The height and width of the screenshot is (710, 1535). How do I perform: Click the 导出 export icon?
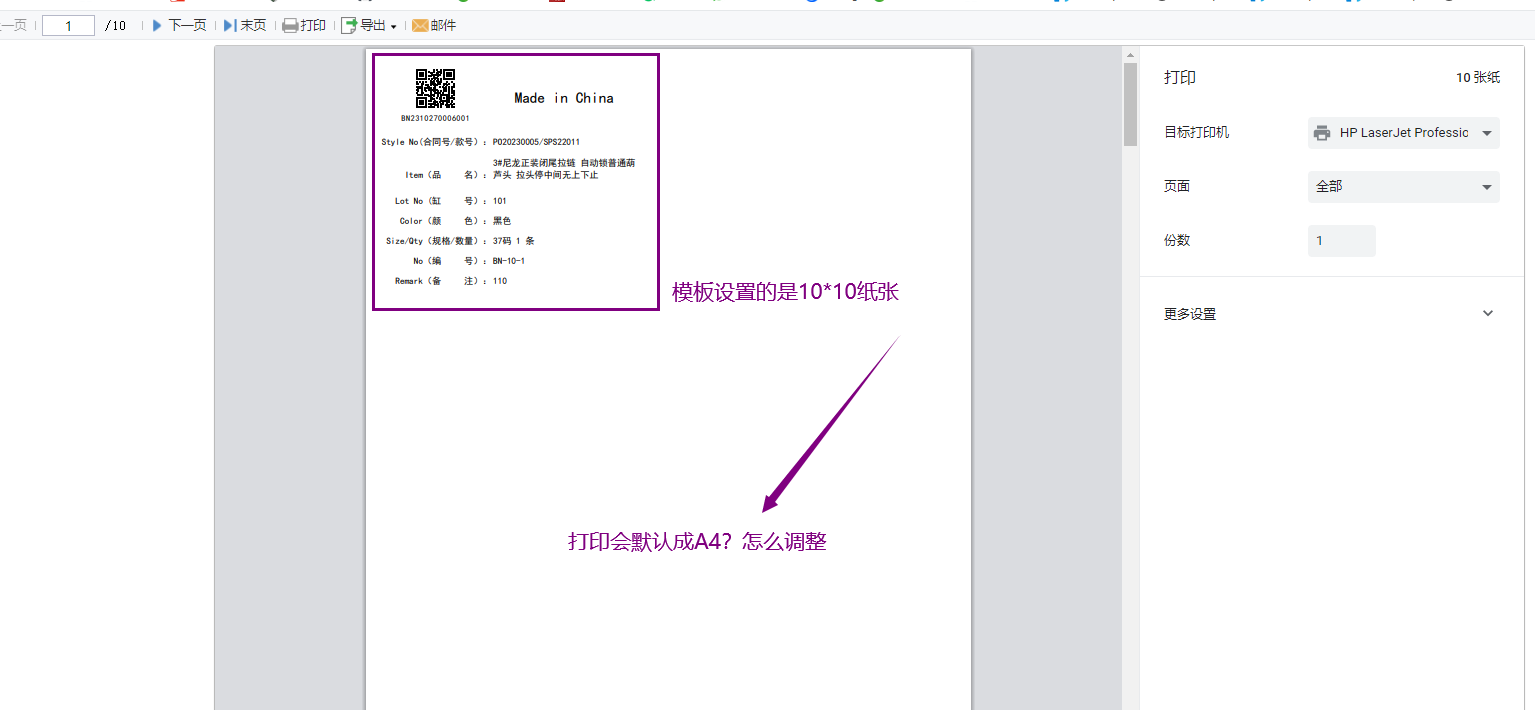tap(349, 26)
